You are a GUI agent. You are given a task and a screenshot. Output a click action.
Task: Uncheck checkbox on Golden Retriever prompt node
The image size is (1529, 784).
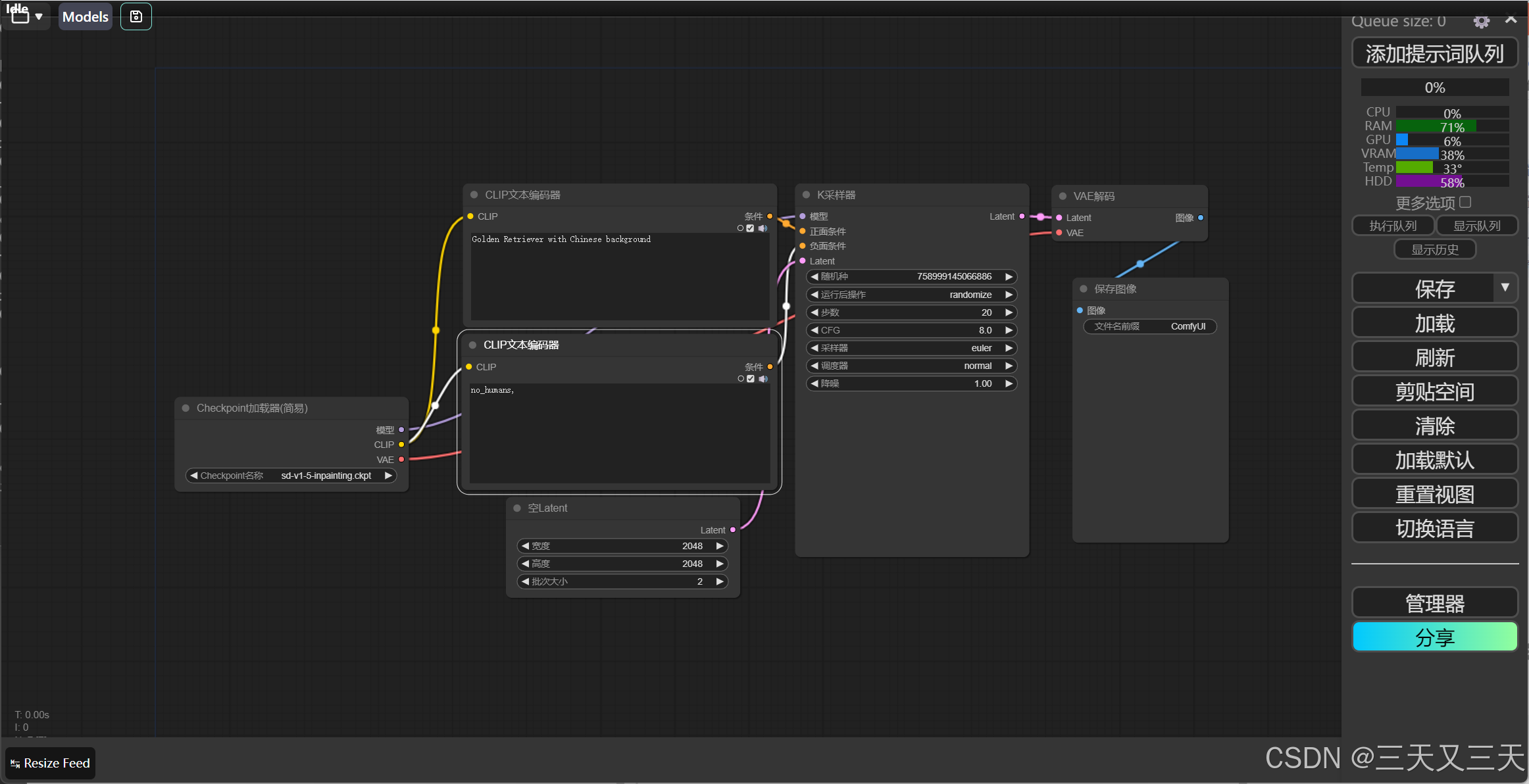(x=750, y=228)
